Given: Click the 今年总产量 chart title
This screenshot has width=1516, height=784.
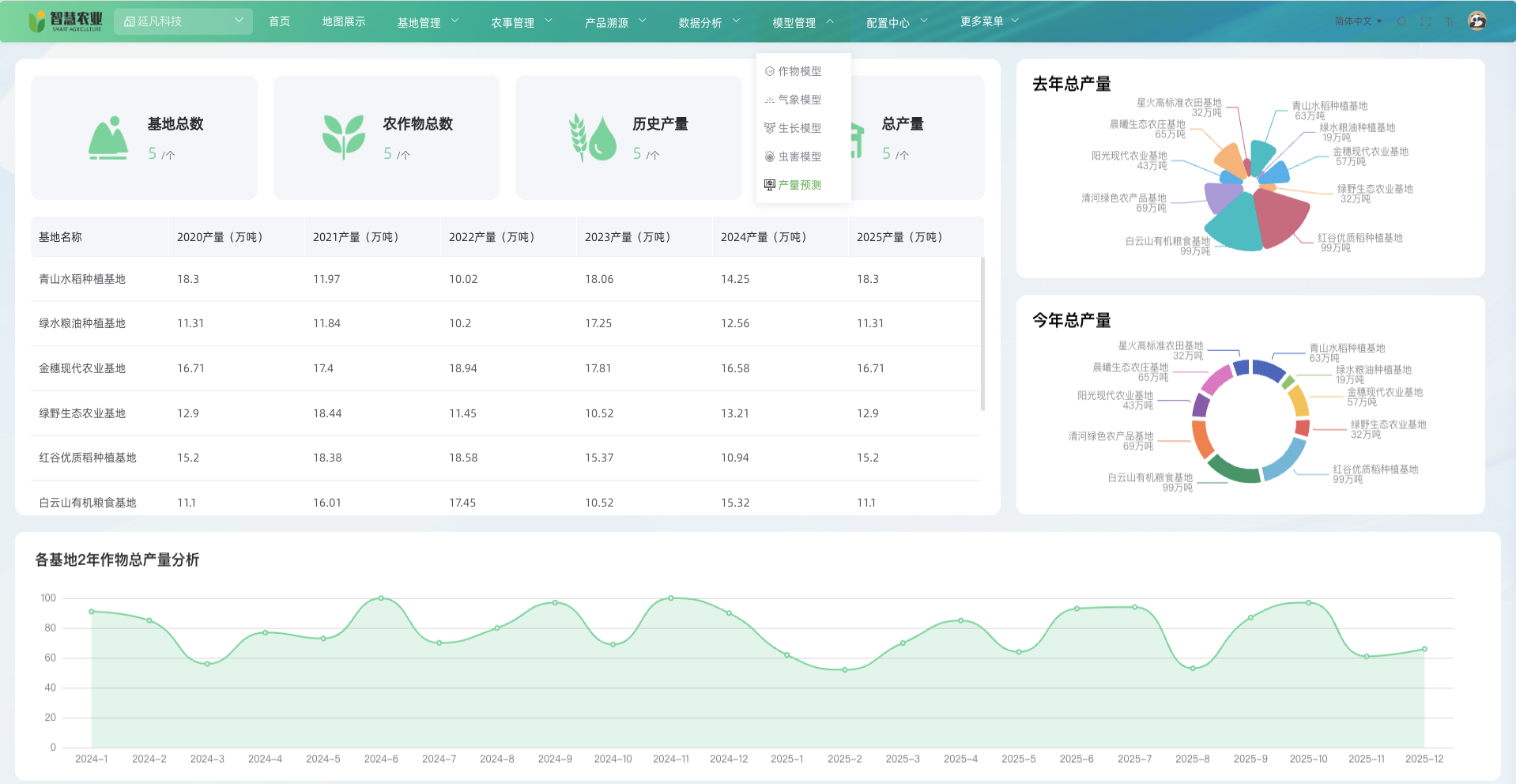Looking at the screenshot, I should [1072, 320].
